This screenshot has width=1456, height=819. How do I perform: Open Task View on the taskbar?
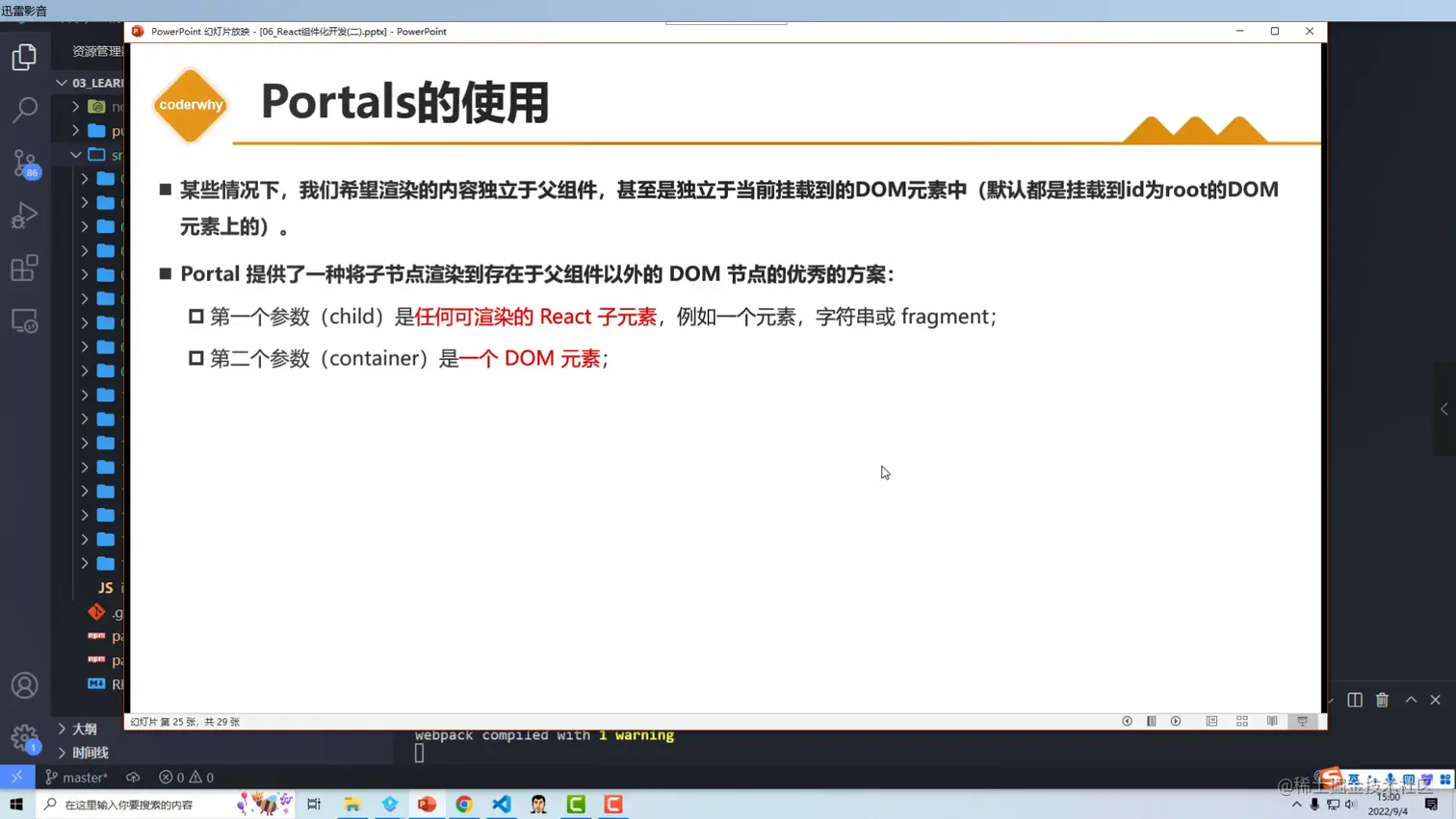314,804
